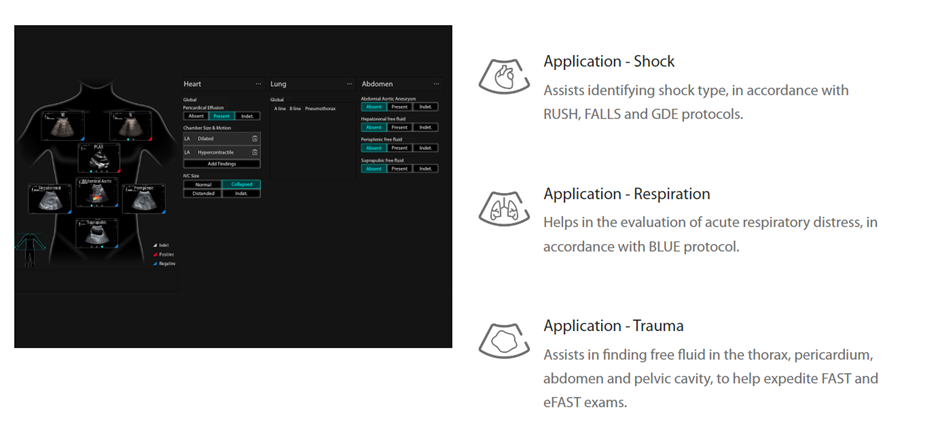The height and width of the screenshot is (431, 940).
Task: Click the Heart panel title
Action: [x=192, y=84]
